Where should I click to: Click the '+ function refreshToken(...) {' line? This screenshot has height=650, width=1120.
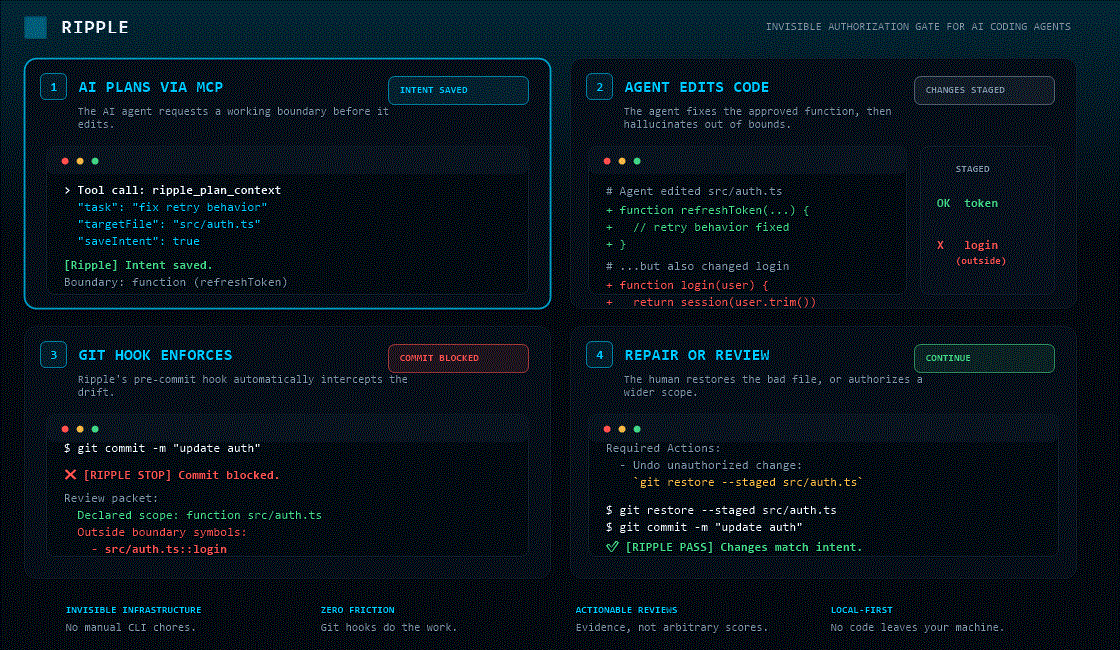coord(707,210)
